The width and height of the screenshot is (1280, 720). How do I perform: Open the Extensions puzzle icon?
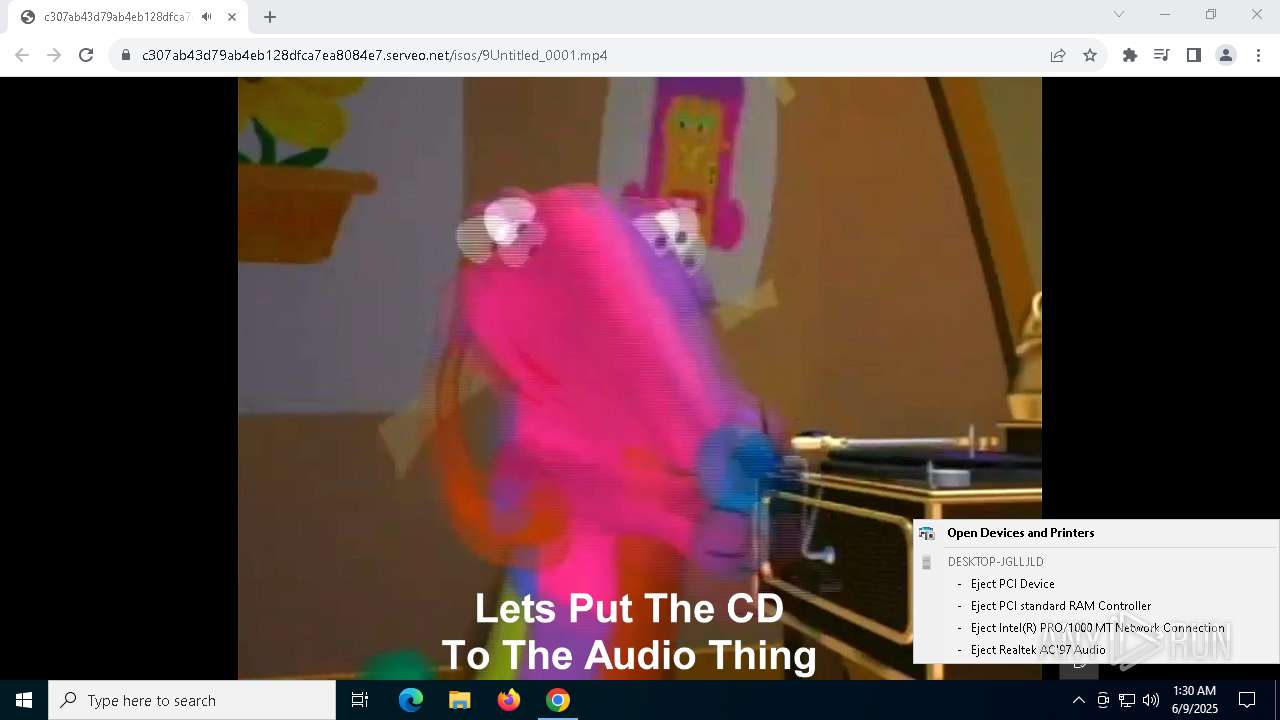(1130, 55)
